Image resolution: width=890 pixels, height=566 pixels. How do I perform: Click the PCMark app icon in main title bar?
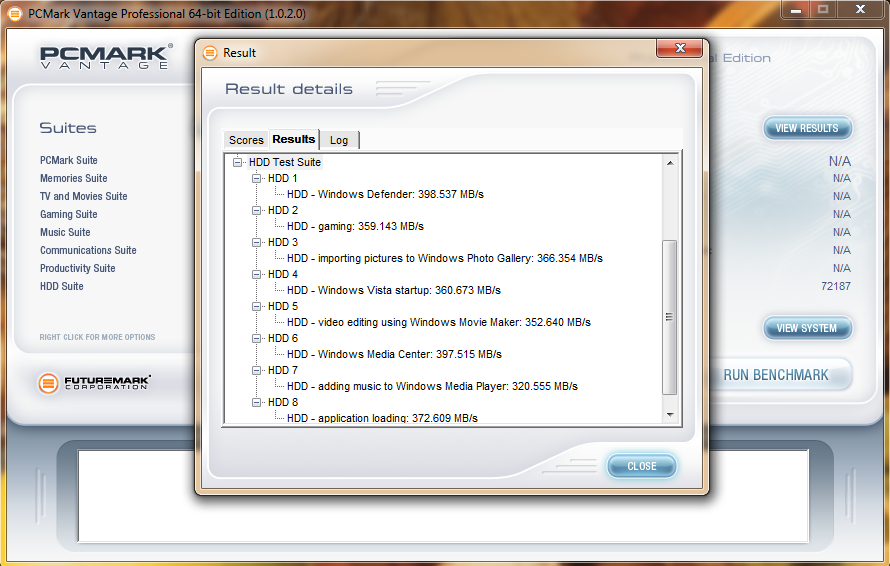tap(15, 13)
